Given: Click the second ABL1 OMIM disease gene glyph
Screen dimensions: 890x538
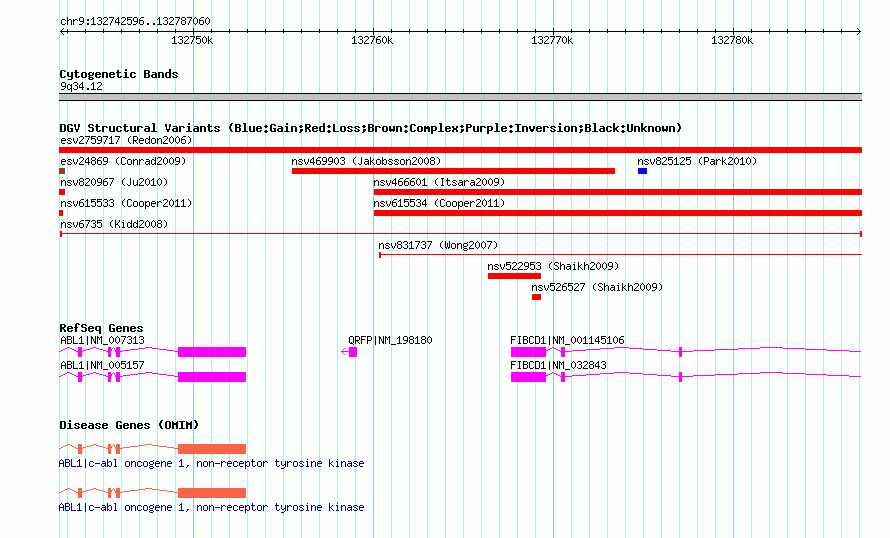Looking at the screenshot, I should [153, 493].
